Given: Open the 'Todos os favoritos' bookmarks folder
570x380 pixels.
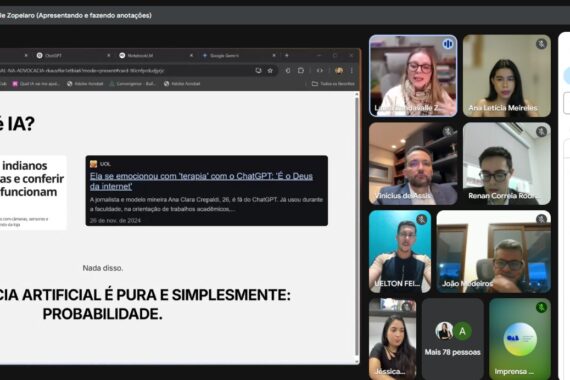Looking at the screenshot, I should point(333,84).
